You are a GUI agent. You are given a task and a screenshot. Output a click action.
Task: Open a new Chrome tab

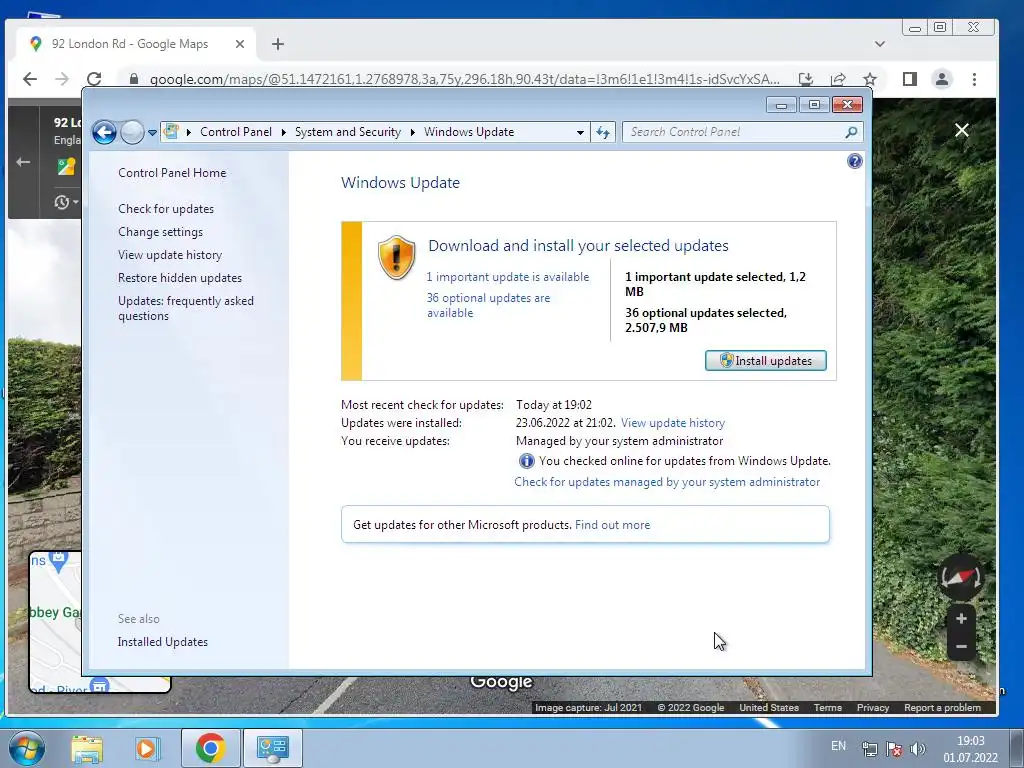tap(278, 44)
